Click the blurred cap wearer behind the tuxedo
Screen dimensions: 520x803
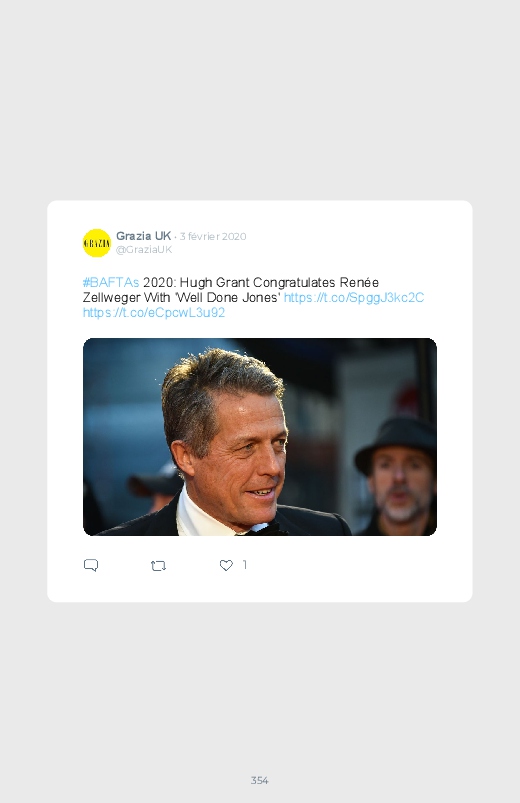pos(154,487)
